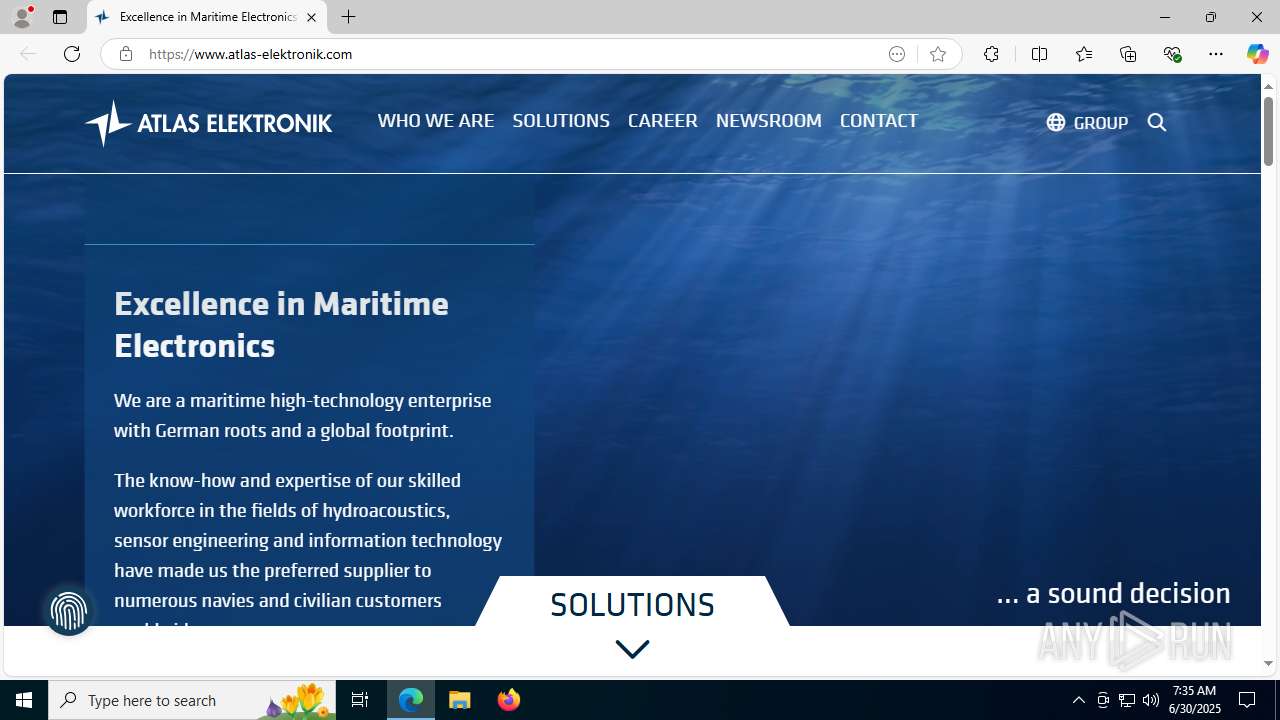Open the Favorites list icon
Viewport: 1280px width, 720px height.
pyautogui.click(x=1083, y=54)
